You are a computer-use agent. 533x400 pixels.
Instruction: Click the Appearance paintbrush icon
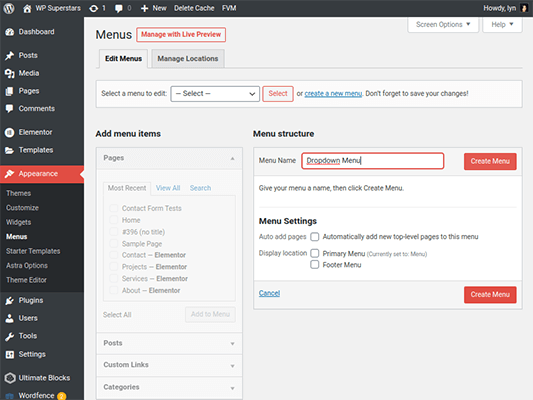click(10, 174)
